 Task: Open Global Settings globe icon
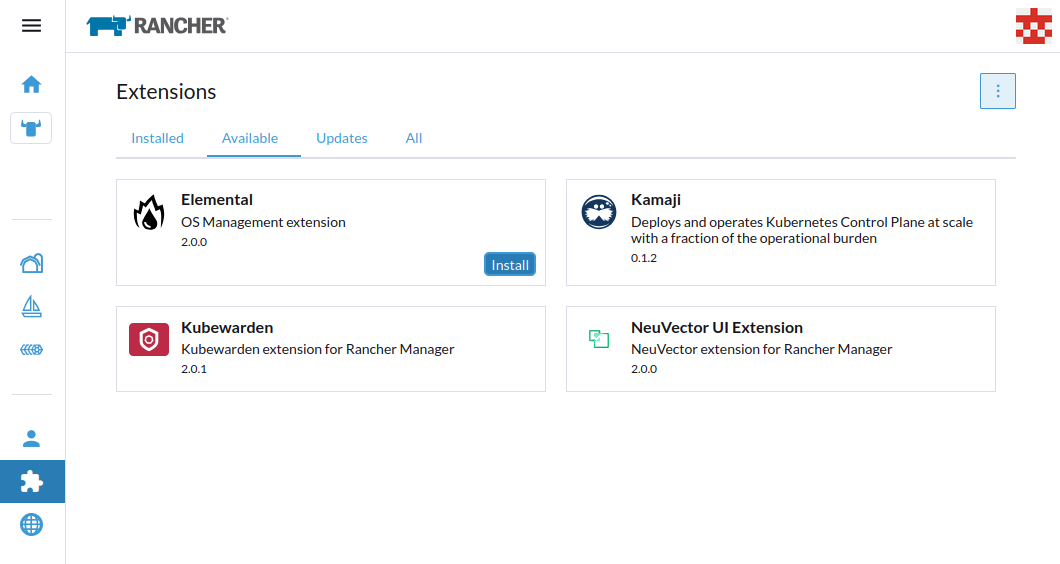tap(31, 525)
